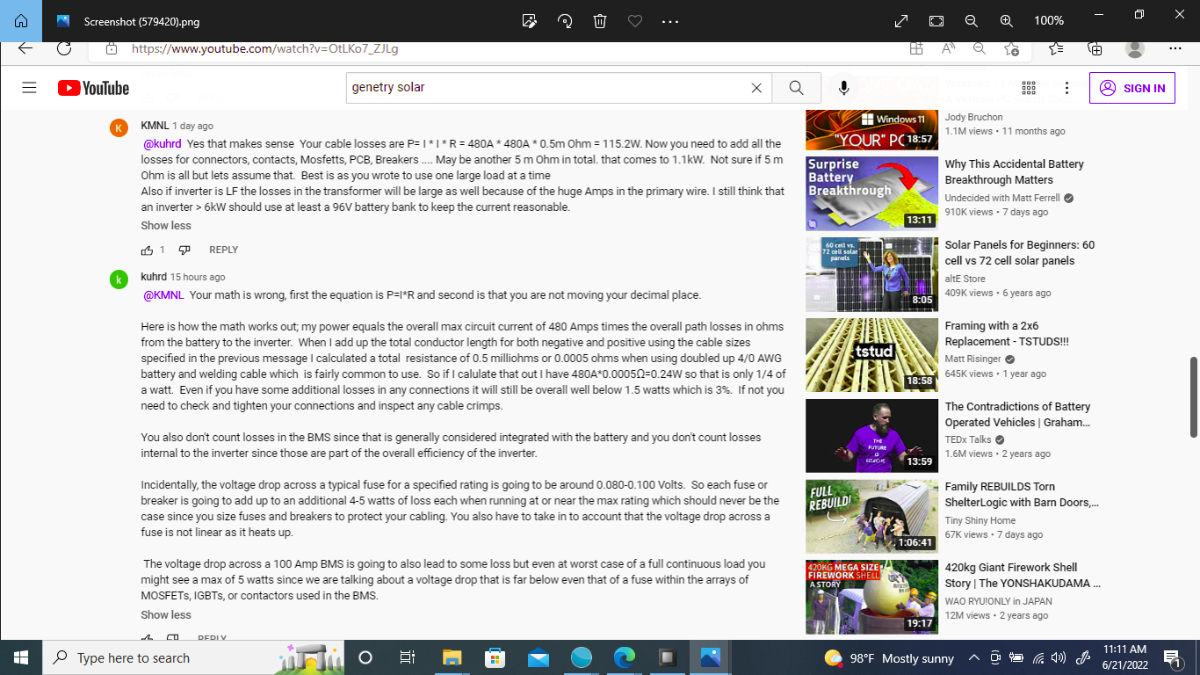Click the magnifier search button

coord(796,88)
